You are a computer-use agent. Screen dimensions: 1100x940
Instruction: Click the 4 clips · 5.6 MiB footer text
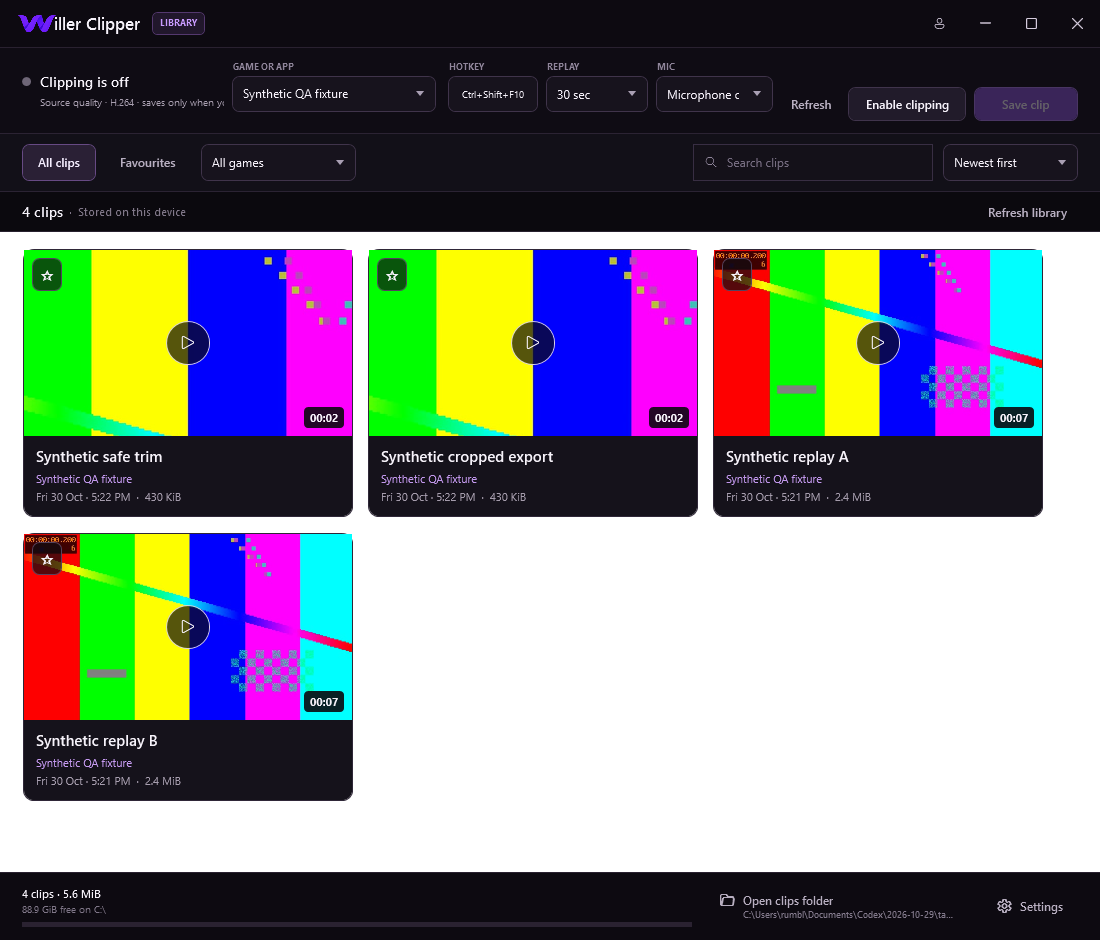click(x=62, y=894)
